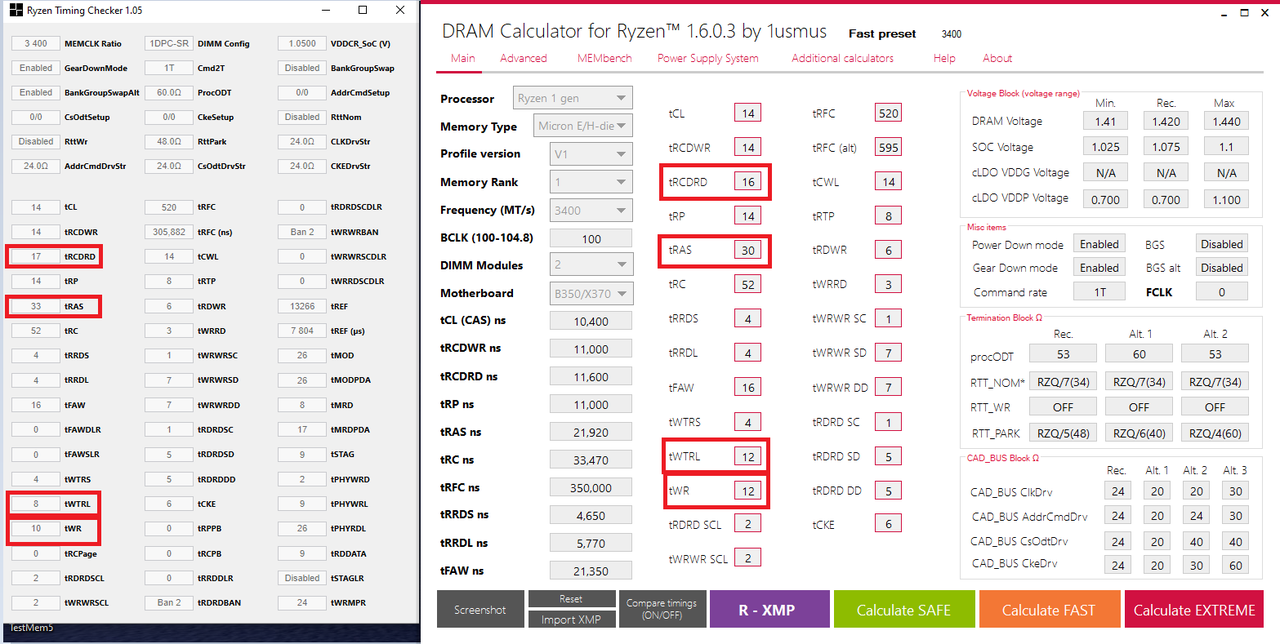Click the Calculate SAFE button
This screenshot has height=644, width=1280.
pyautogui.click(x=903, y=610)
